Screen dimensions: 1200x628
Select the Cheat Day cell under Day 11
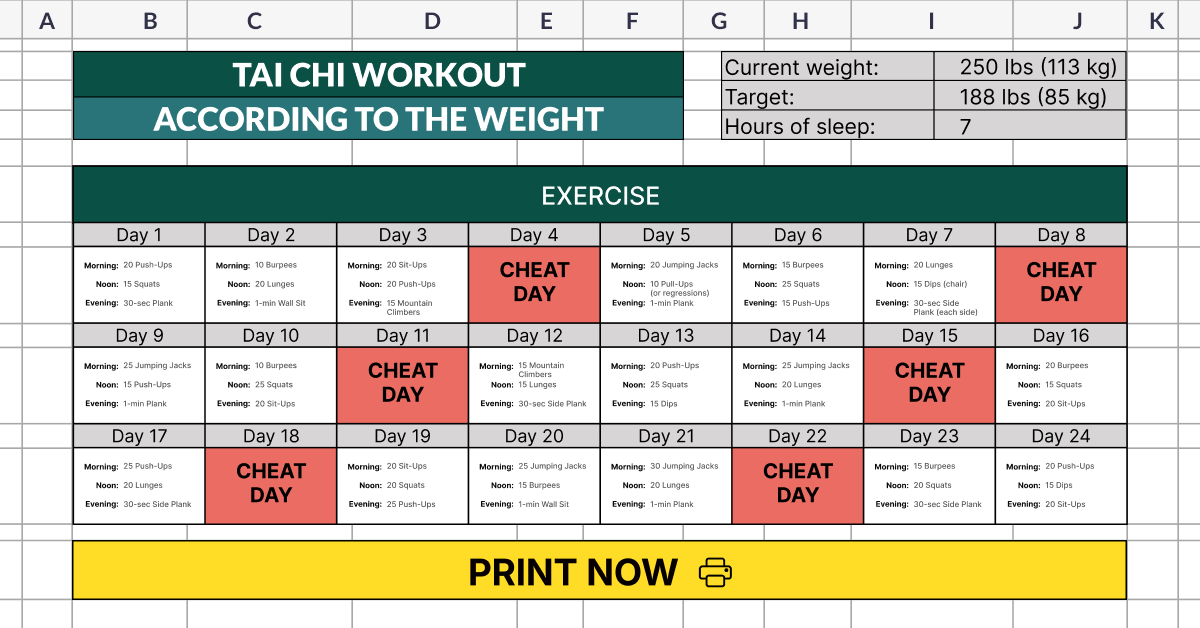click(402, 384)
